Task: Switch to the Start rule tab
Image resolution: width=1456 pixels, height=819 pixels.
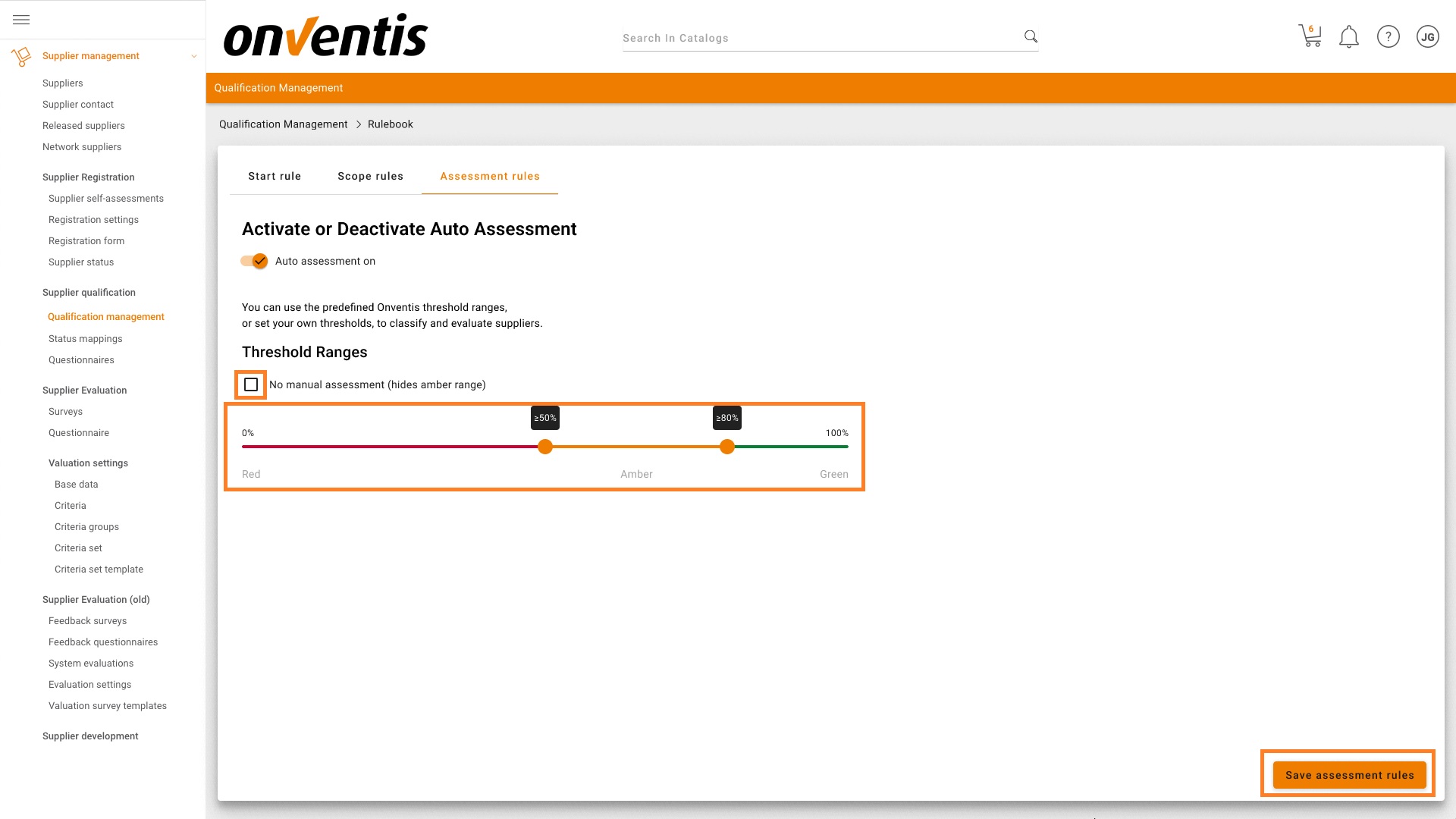Action: pyautogui.click(x=275, y=176)
